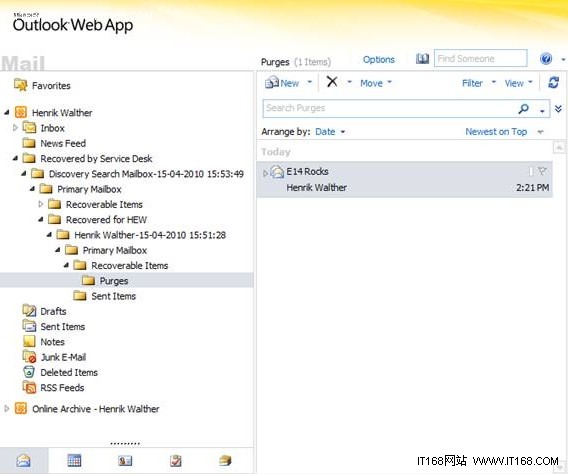The width and height of the screenshot is (568, 474).
Task: Open the Calendar module icon
Action: pyautogui.click(x=74, y=461)
